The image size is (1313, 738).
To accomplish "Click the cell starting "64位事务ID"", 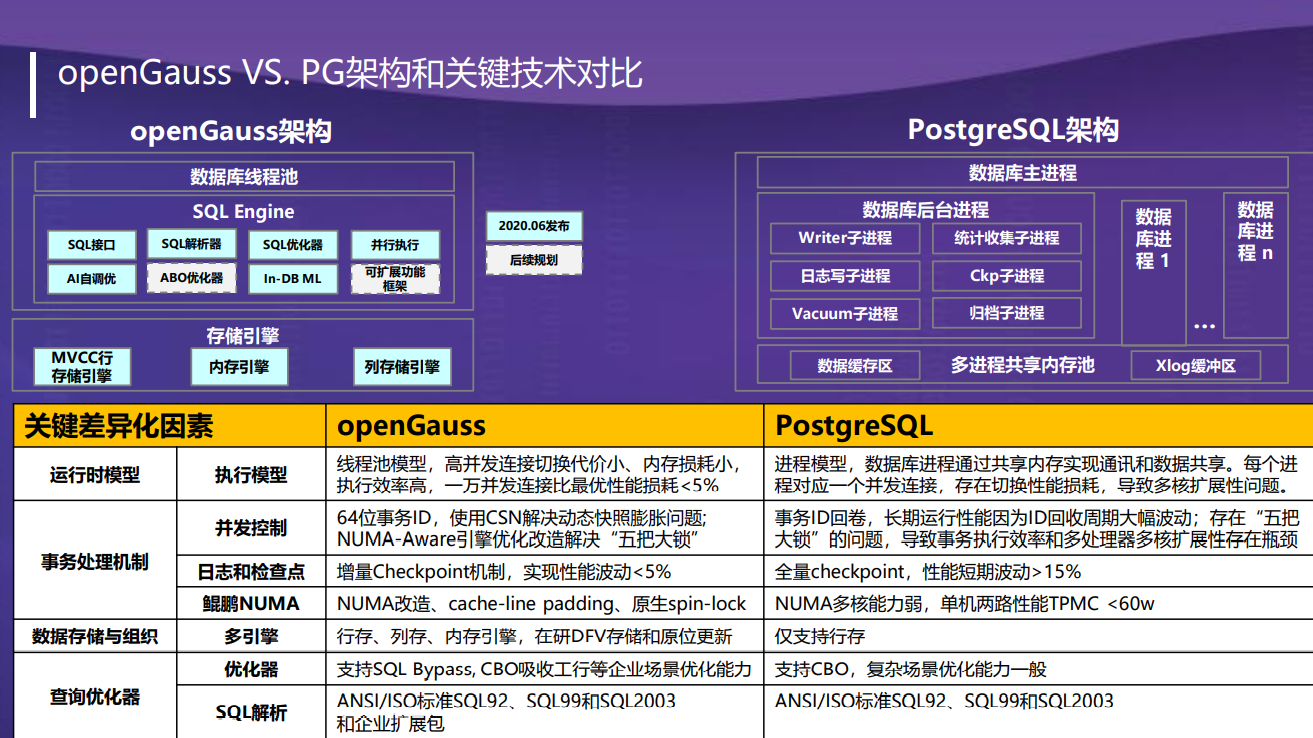I will coord(545,528).
